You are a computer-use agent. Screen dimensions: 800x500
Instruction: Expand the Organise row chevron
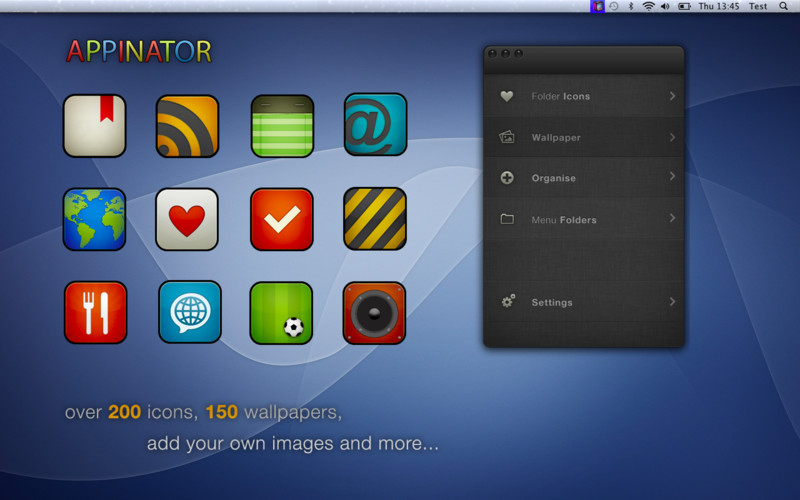(x=672, y=176)
